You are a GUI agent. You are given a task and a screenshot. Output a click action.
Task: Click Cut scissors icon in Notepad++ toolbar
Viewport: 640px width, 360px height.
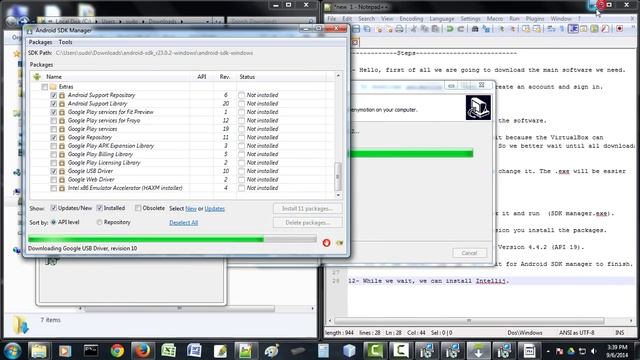(413, 29)
